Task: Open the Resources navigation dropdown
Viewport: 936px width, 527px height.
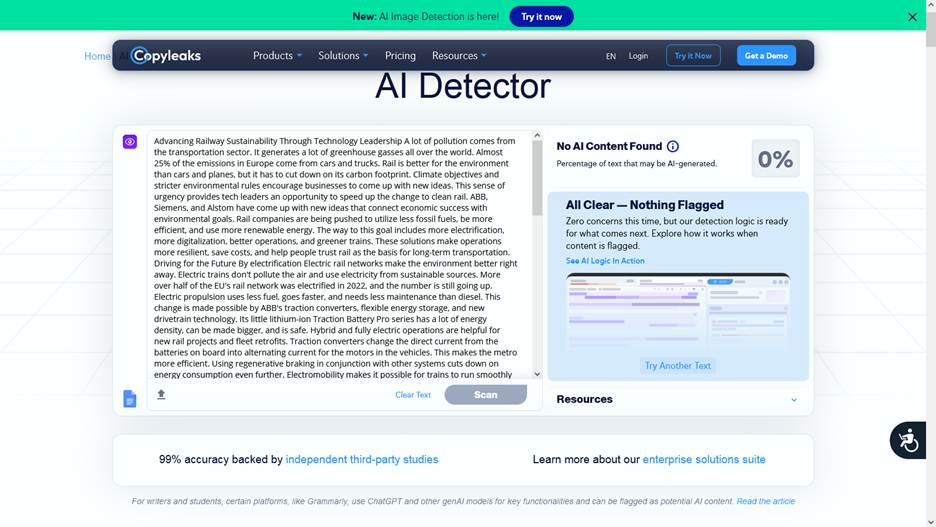Action: (459, 56)
